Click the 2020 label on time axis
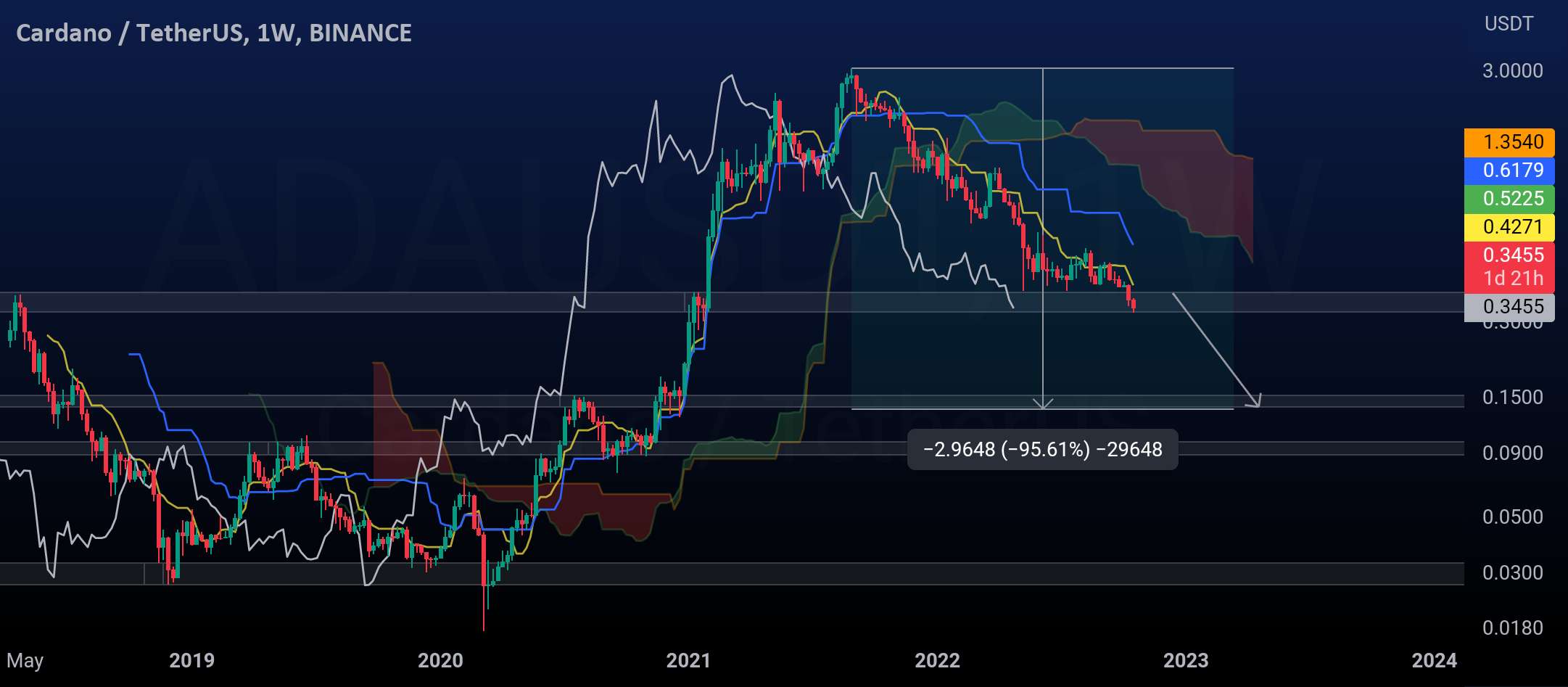 click(x=440, y=661)
